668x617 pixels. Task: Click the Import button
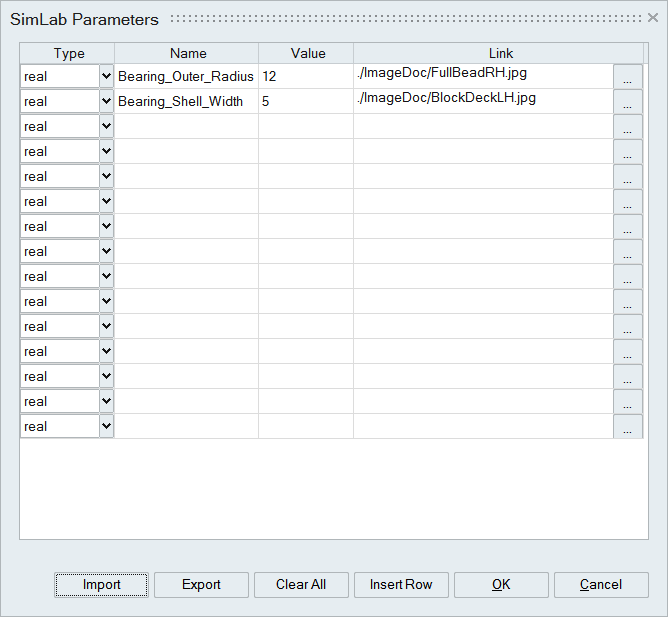102,585
